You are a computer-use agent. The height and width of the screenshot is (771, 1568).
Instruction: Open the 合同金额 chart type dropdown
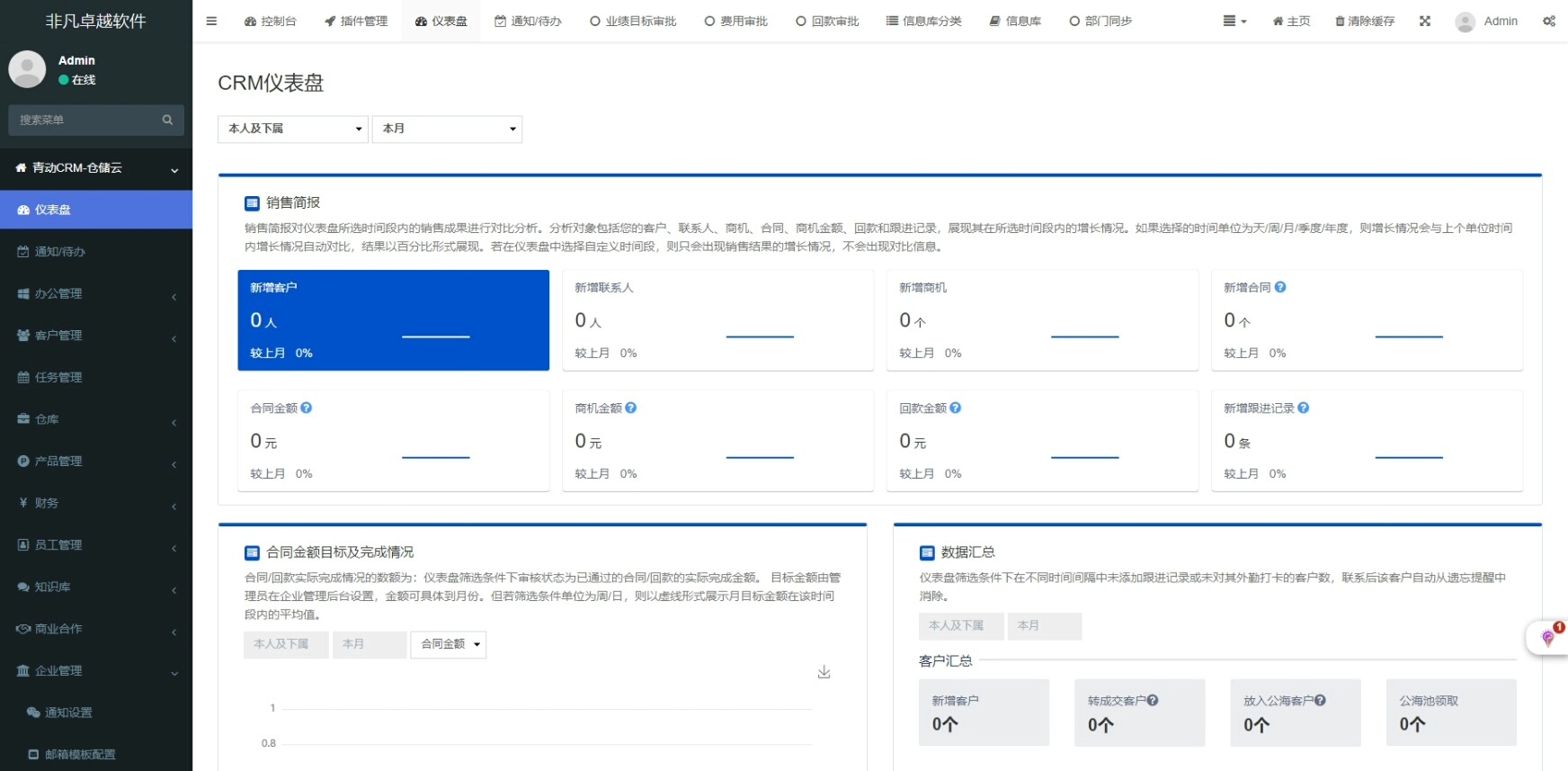[x=448, y=644]
